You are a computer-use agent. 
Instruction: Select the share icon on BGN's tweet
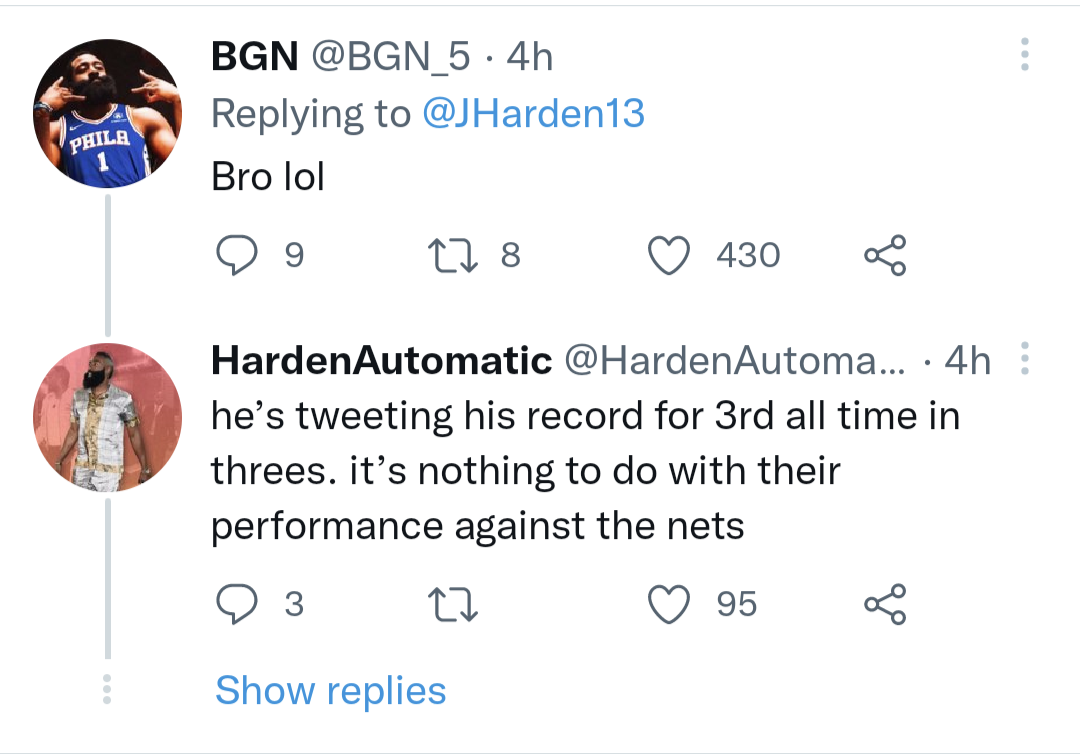point(884,254)
